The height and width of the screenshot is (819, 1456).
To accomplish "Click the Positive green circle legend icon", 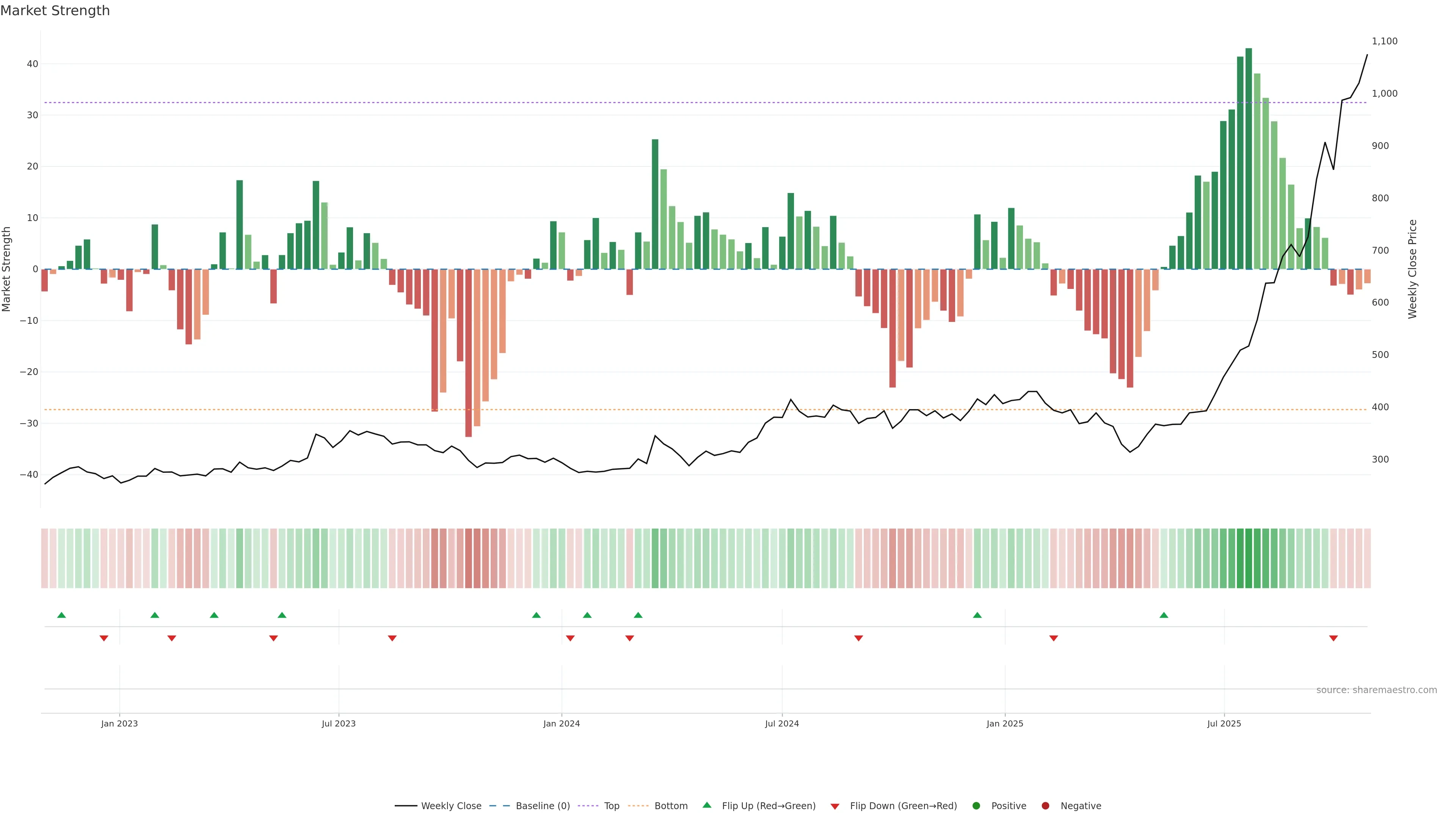I will (976, 805).
